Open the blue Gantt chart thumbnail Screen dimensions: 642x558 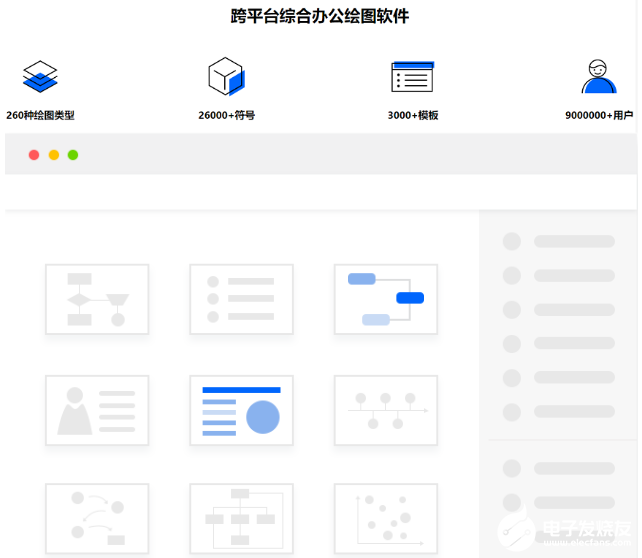[x=385, y=299]
